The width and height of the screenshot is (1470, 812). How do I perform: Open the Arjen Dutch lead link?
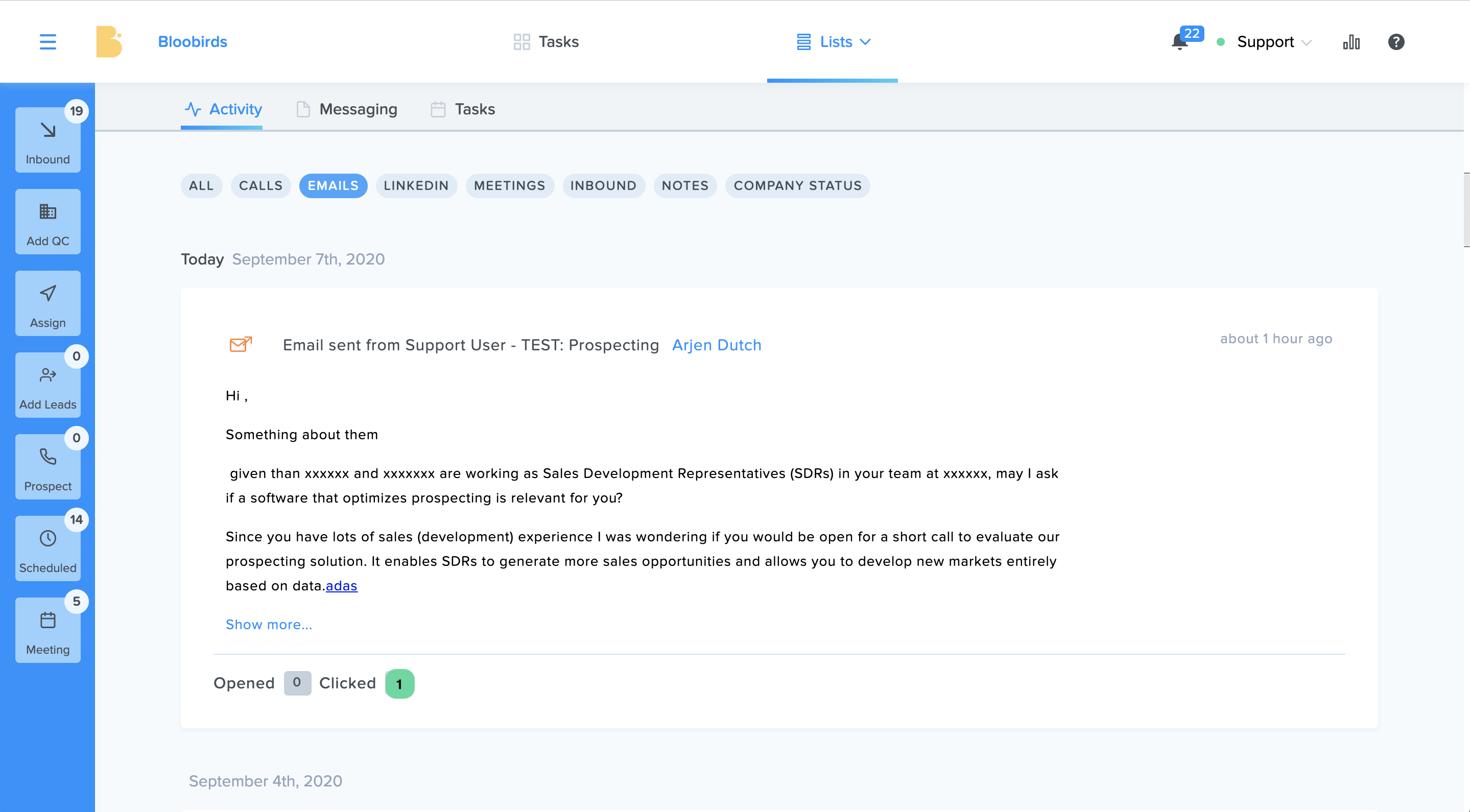click(x=717, y=345)
